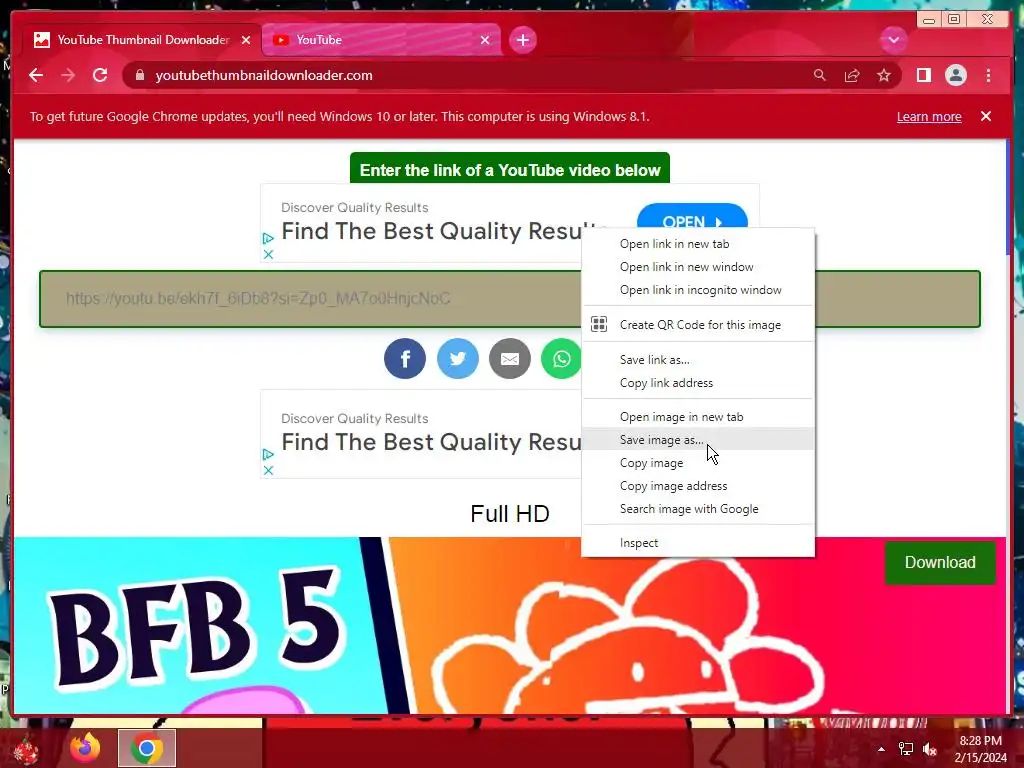This screenshot has width=1024, height=768.
Task: Choose Open link in incognito window
Action: (697, 290)
